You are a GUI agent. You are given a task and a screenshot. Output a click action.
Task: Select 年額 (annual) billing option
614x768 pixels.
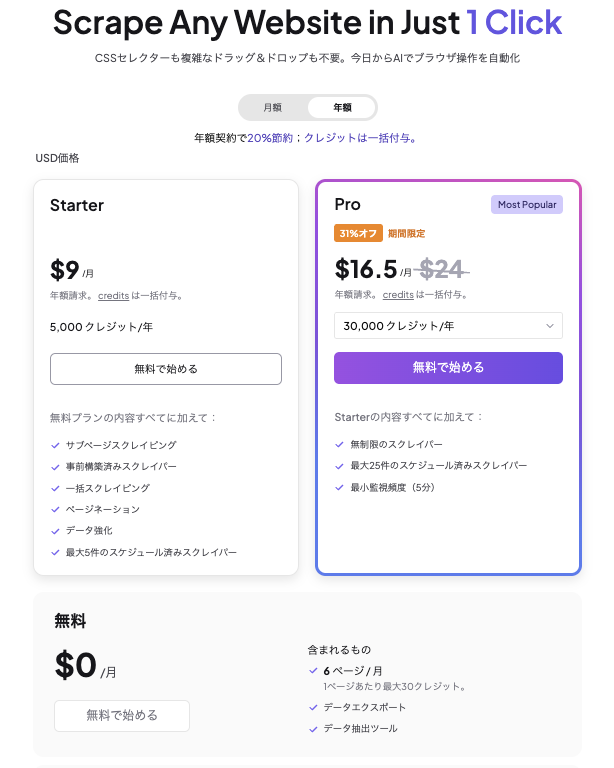tap(342, 107)
